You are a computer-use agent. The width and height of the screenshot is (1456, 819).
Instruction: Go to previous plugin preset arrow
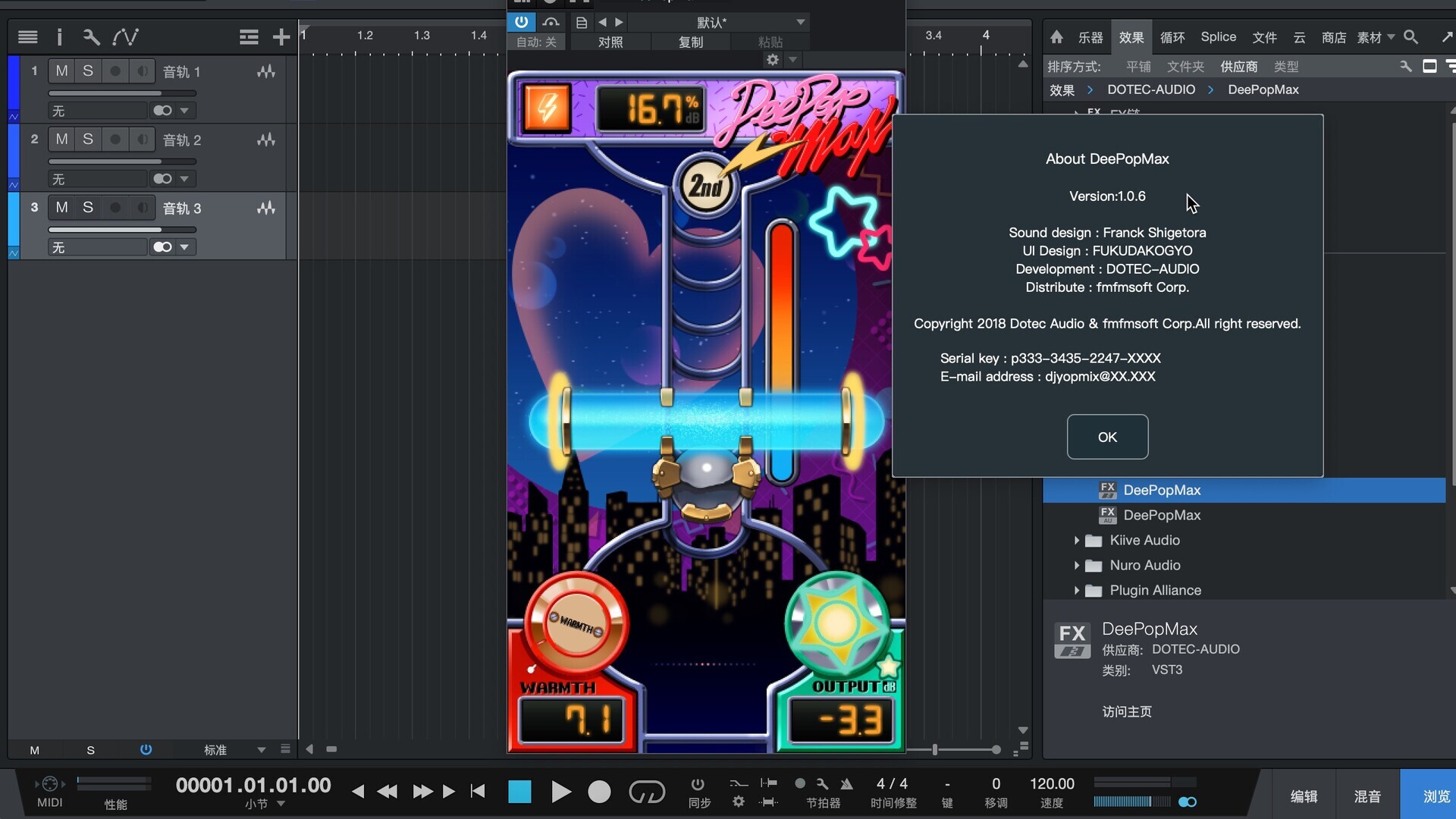coord(602,22)
